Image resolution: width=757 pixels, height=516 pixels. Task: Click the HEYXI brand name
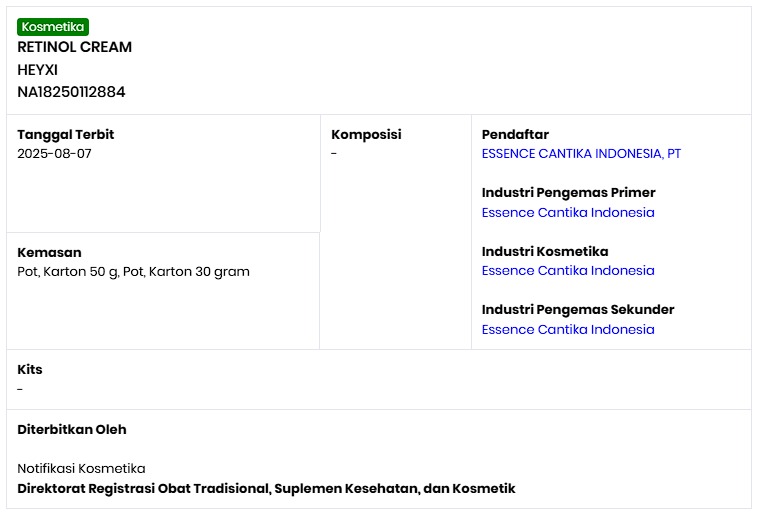[x=38, y=70]
